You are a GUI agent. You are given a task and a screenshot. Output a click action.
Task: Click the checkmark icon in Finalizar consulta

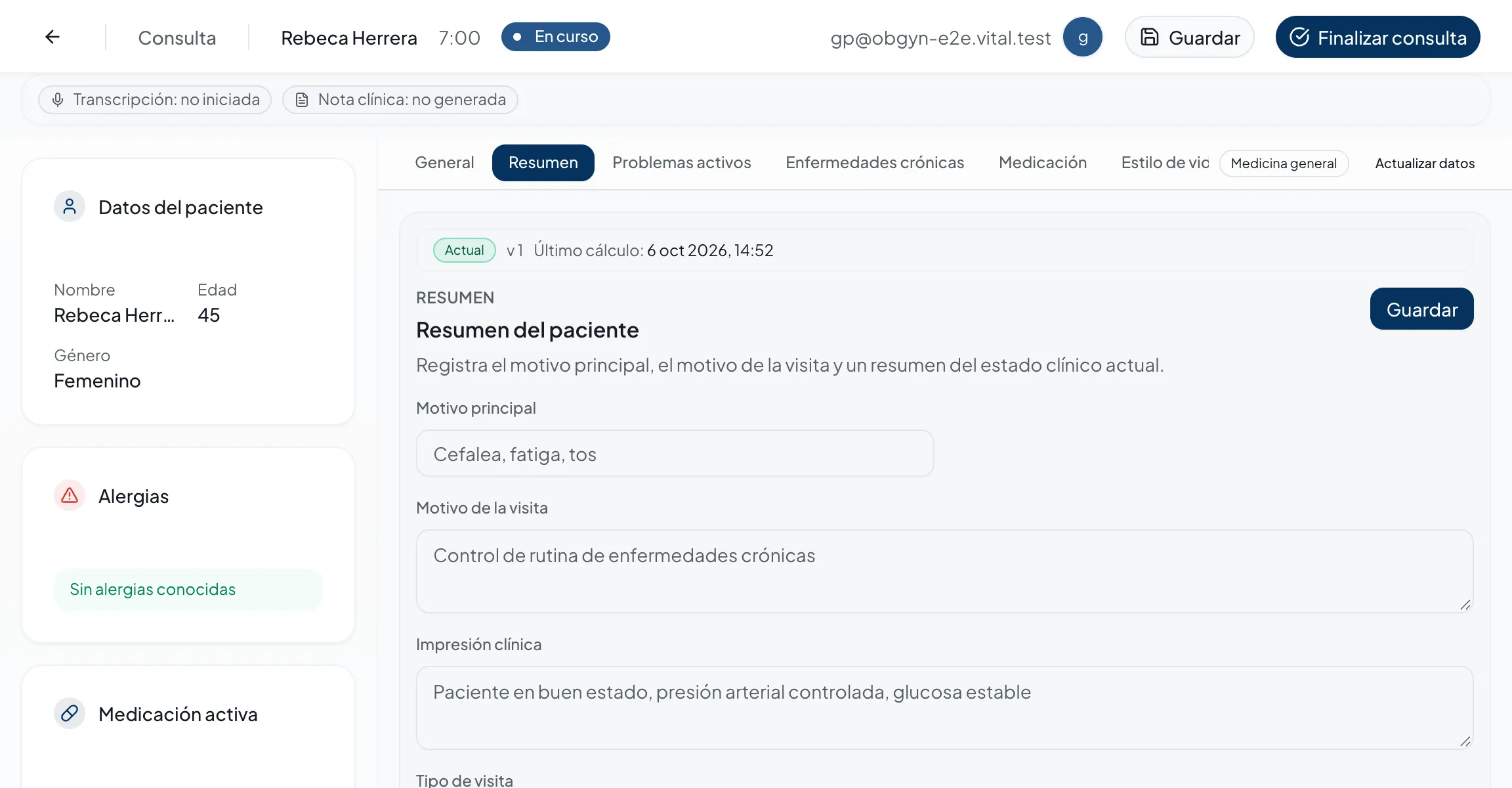click(1299, 37)
